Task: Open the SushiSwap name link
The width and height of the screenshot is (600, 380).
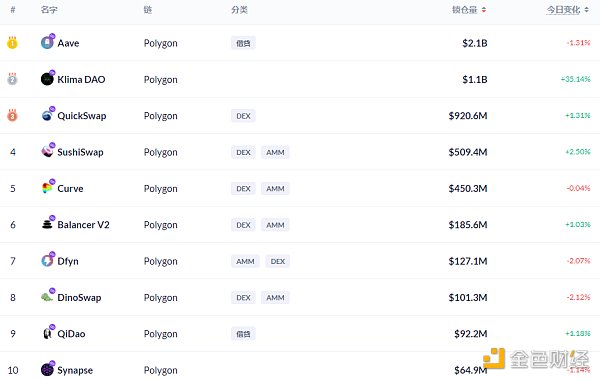Action: (80, 152)
